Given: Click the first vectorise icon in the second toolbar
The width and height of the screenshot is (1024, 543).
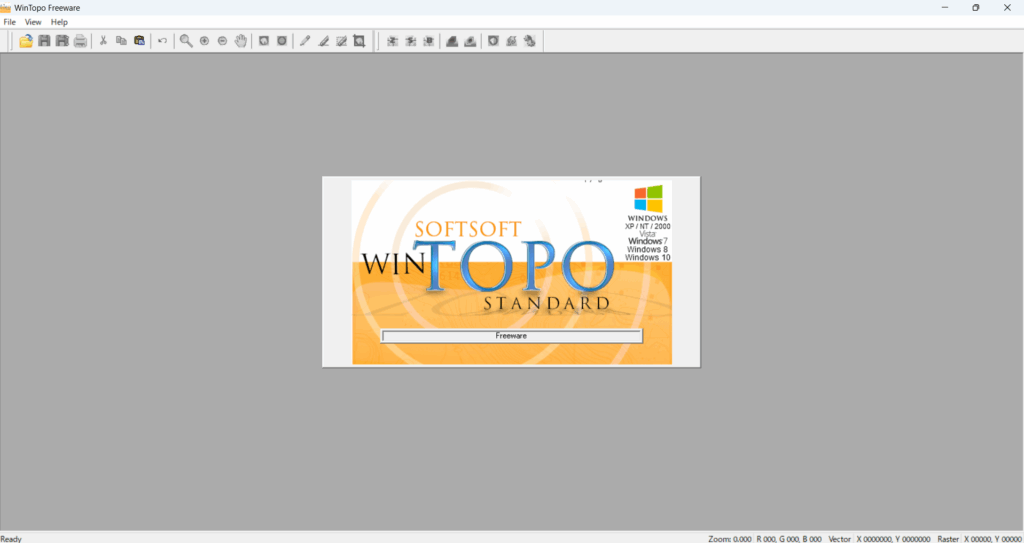Looking at the screenshot, I should click(392, 41).
